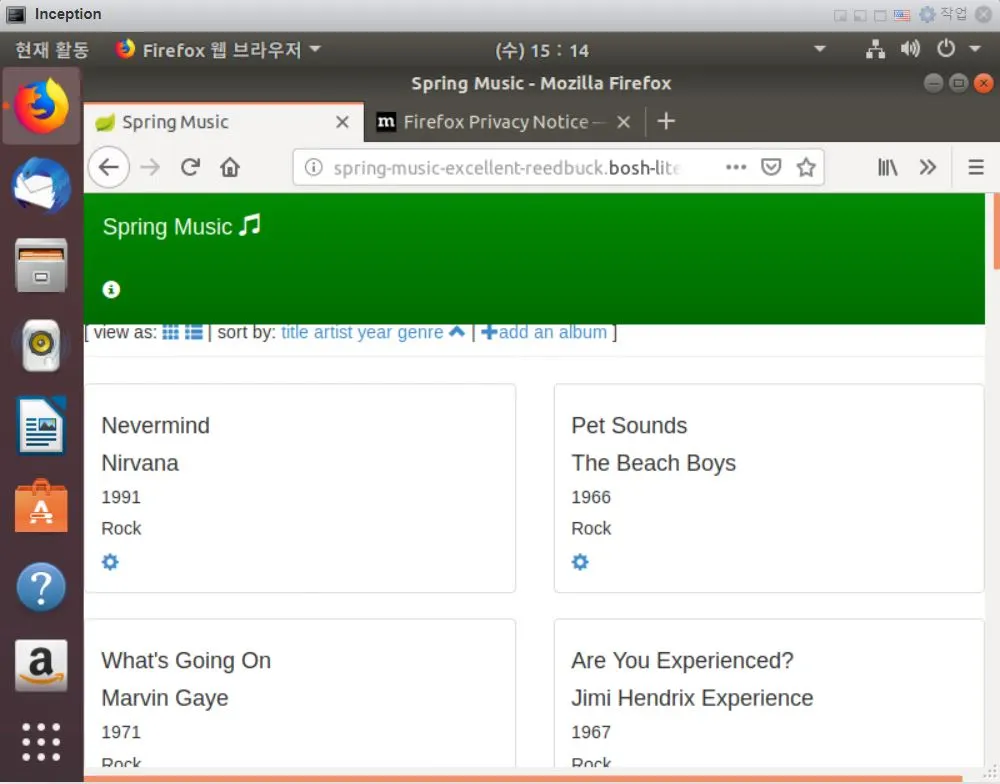Go back to previous page
This screenshot has width=1000, height=784.
pos(109,167)
